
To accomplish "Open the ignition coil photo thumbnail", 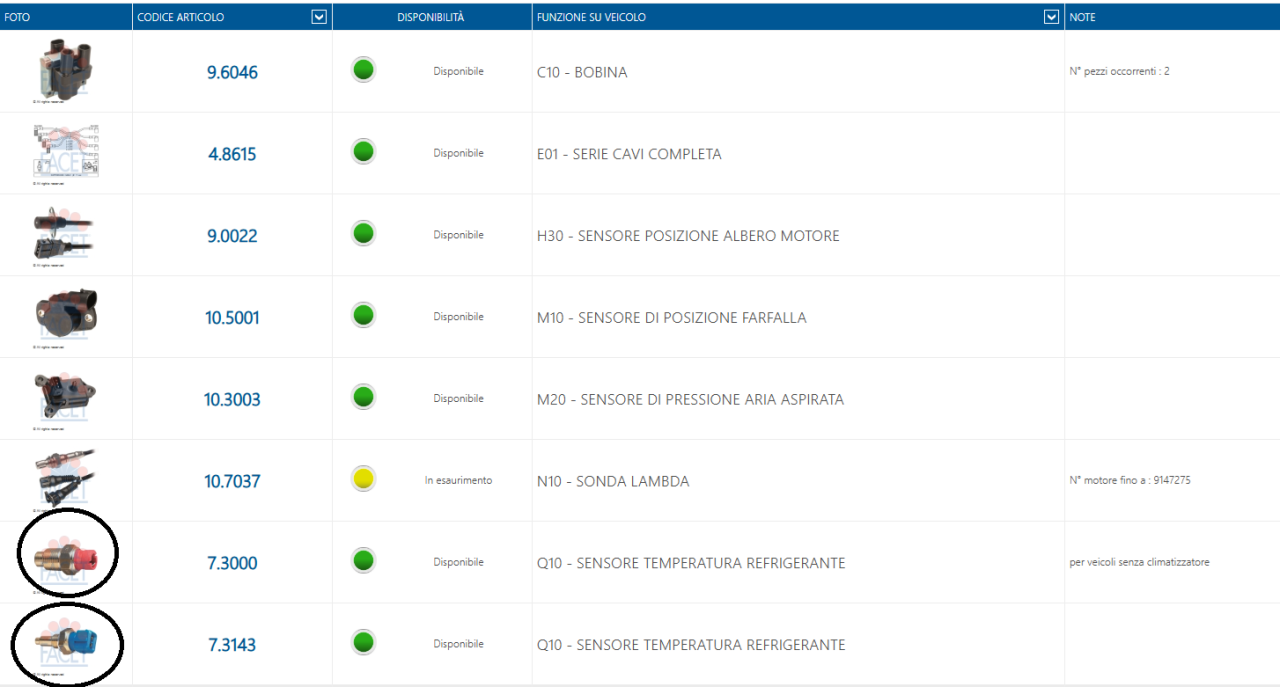I will tap(65, 70).
